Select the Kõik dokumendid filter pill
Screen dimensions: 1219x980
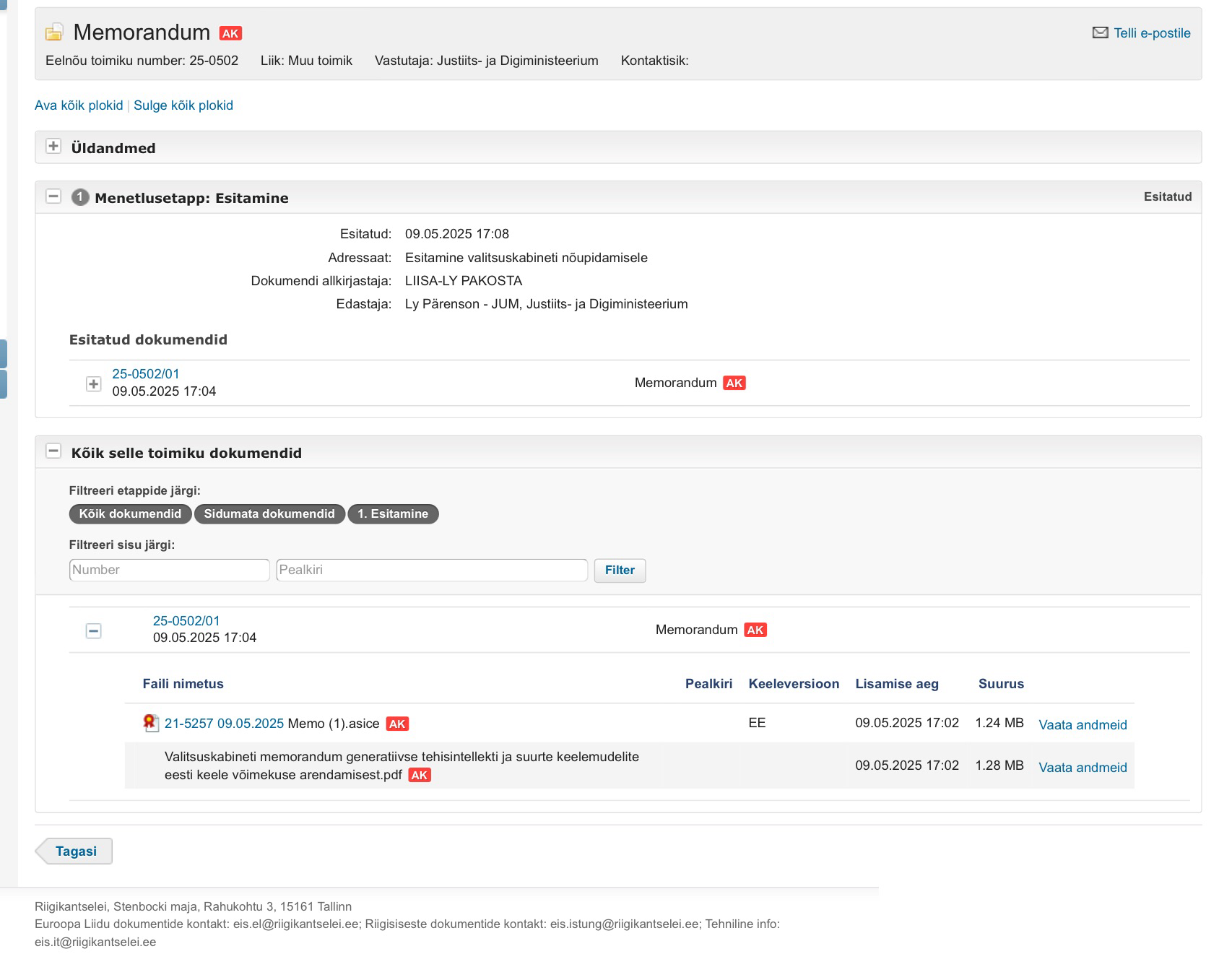tap(130, 513)
